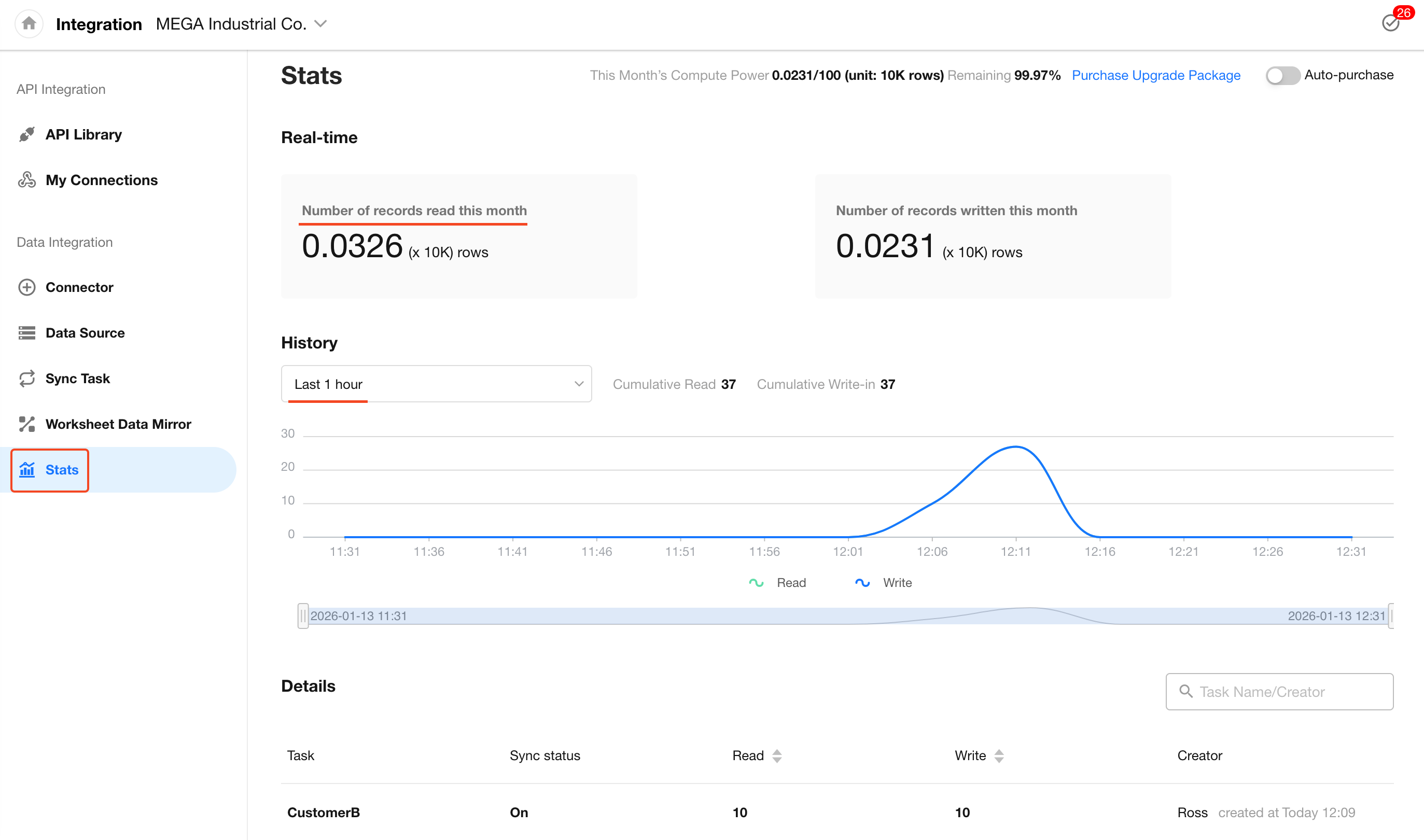Open the notifications checkmark icon with badge
This screenshot has height=840, width=1424.
(1391, 23)
